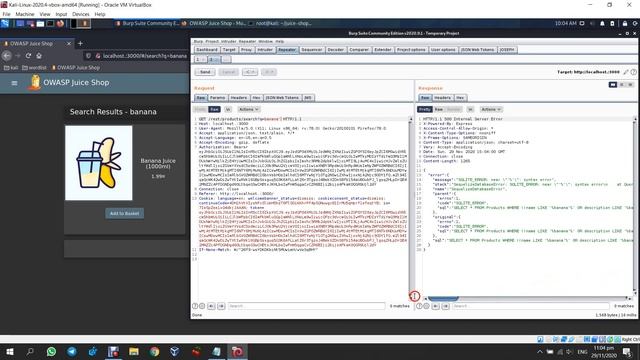
Task: Select horizontal split layout icon
Action: coord(622,84)
